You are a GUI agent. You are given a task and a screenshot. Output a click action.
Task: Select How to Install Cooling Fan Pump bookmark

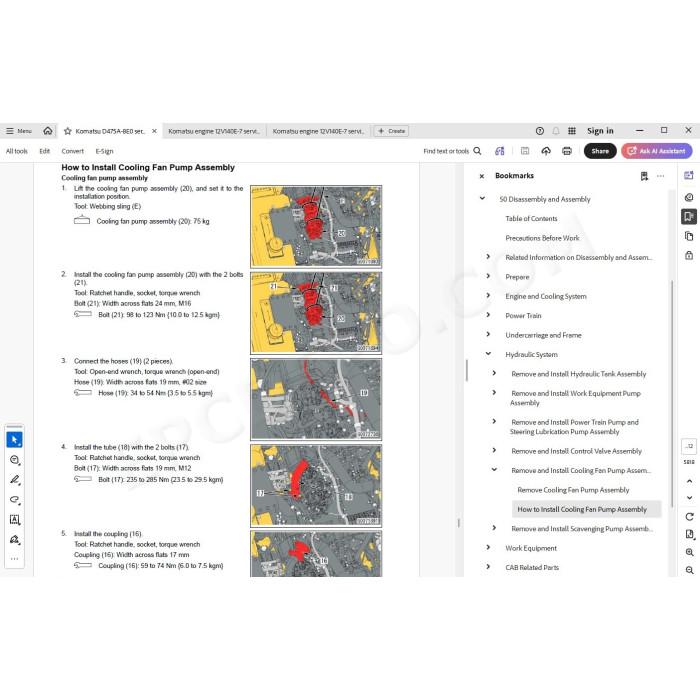coord(586,509)
